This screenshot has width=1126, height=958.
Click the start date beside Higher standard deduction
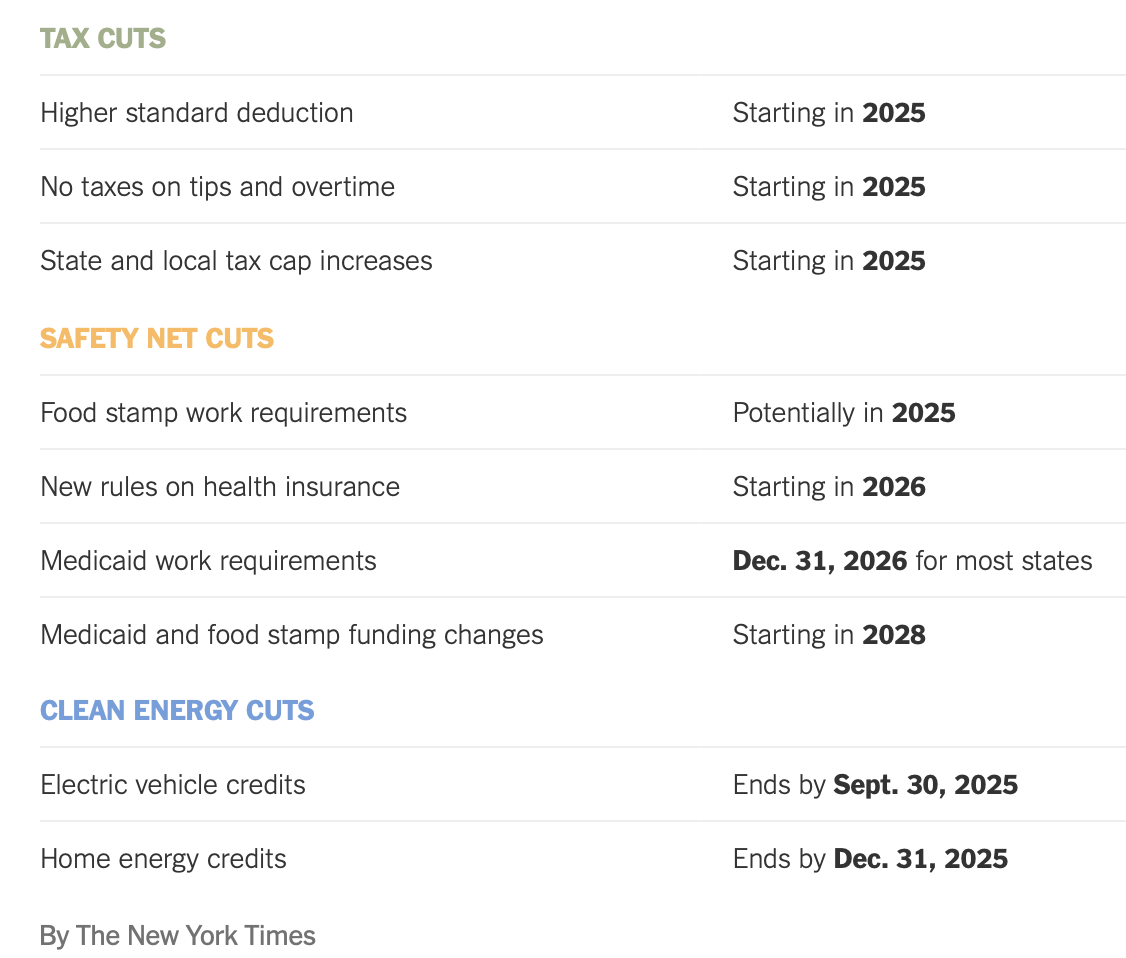click(x=829, y=113)
